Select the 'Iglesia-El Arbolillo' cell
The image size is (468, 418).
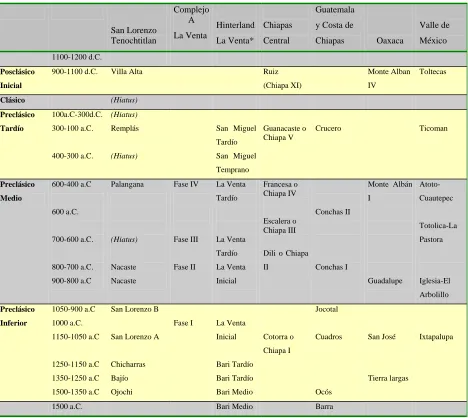click(x=435, y=288)
